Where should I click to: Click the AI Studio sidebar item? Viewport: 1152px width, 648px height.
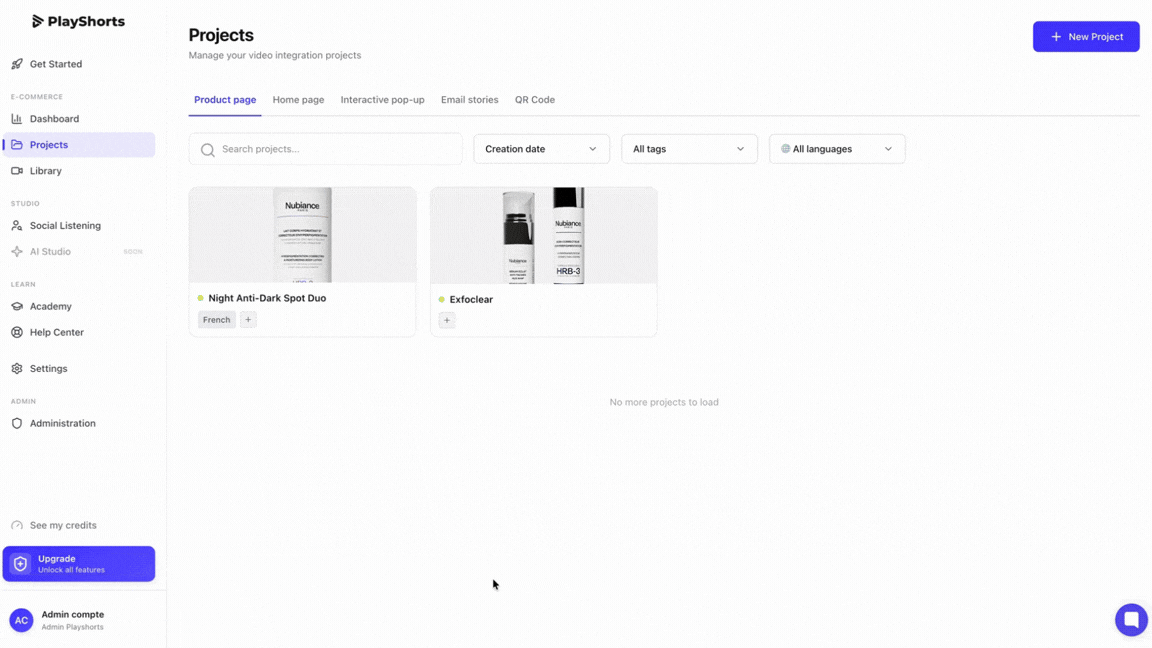pos(79,251)
